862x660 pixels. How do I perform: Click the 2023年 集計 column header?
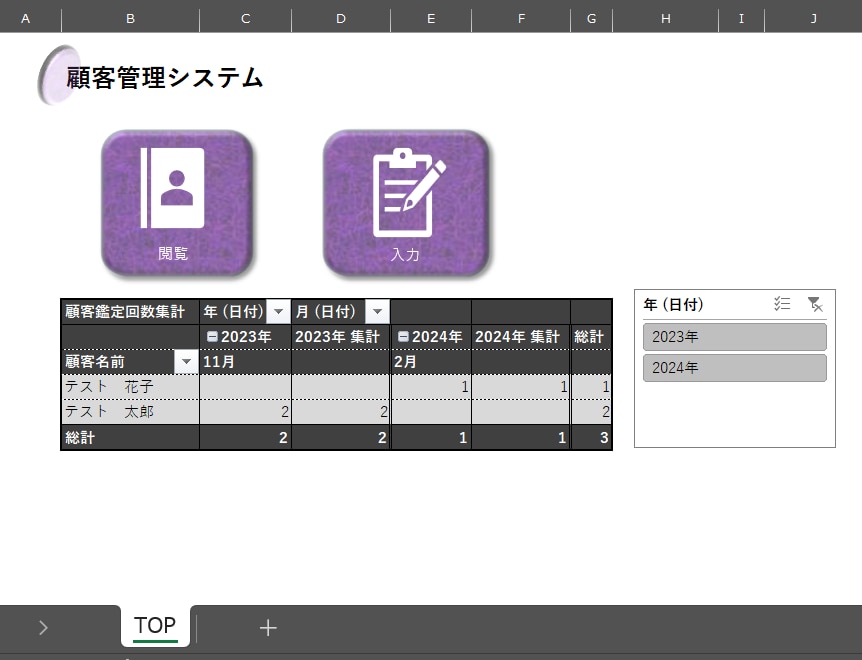point(341,336)
